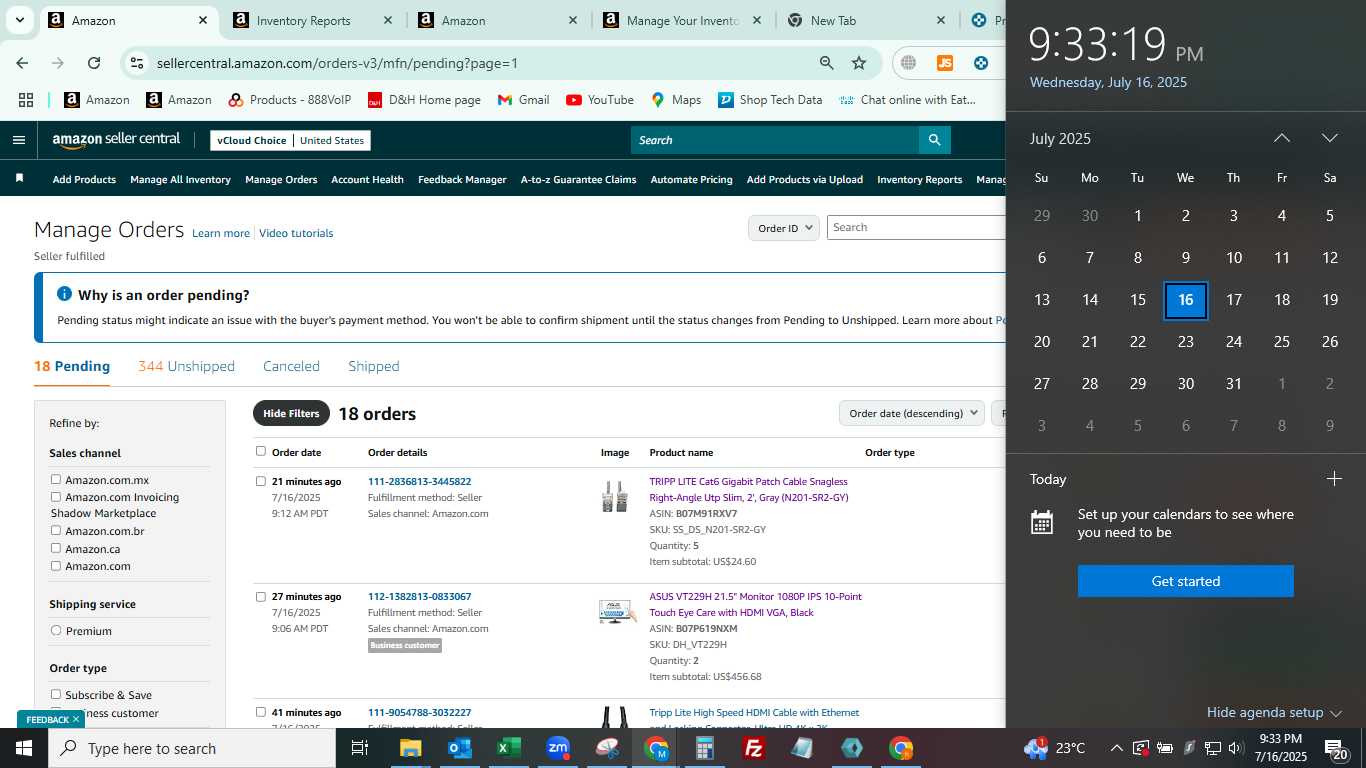Click the July 2025 month header

coord(1060,138)
